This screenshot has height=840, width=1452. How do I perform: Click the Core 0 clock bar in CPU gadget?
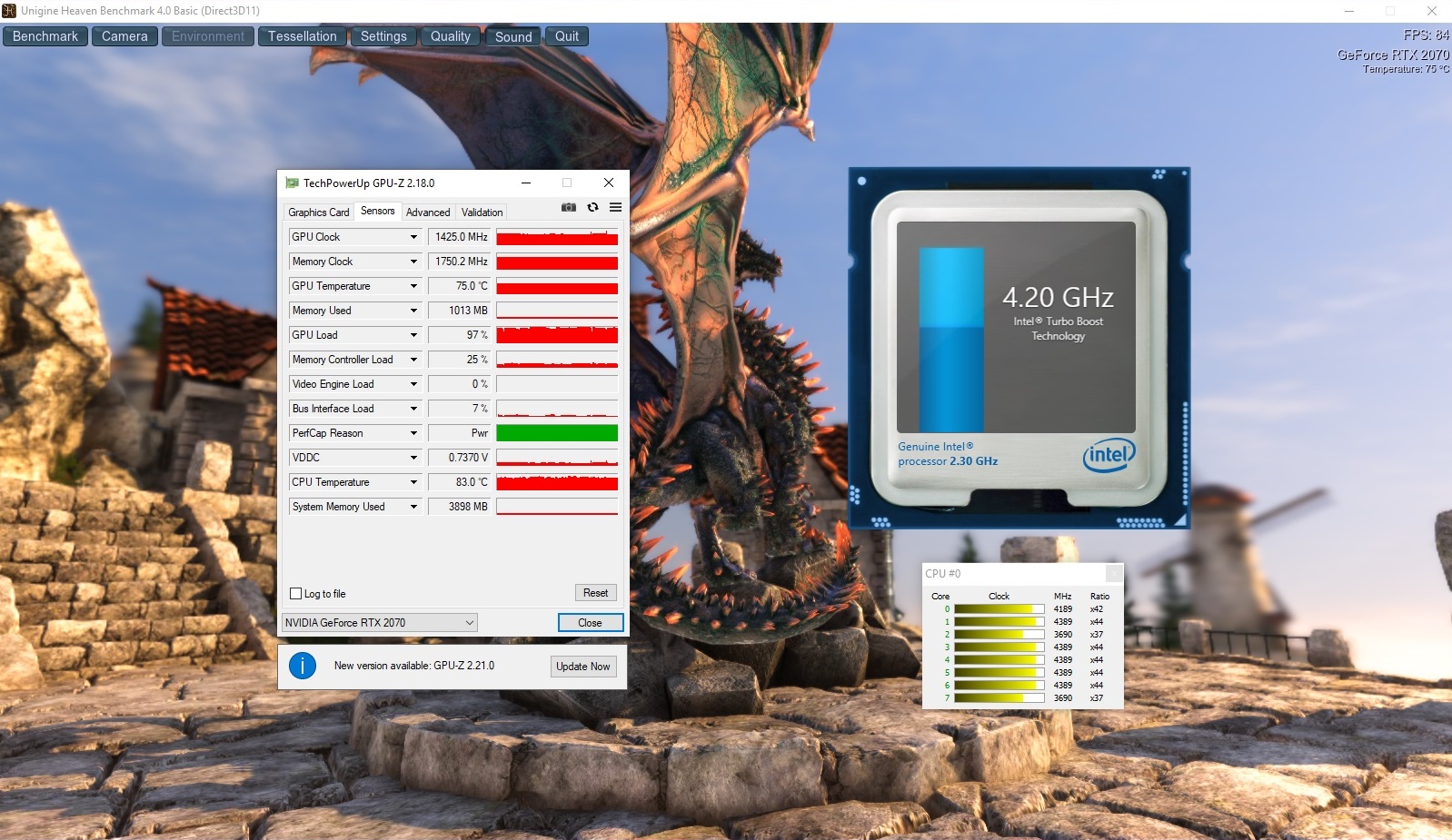[x=999, y=609]
